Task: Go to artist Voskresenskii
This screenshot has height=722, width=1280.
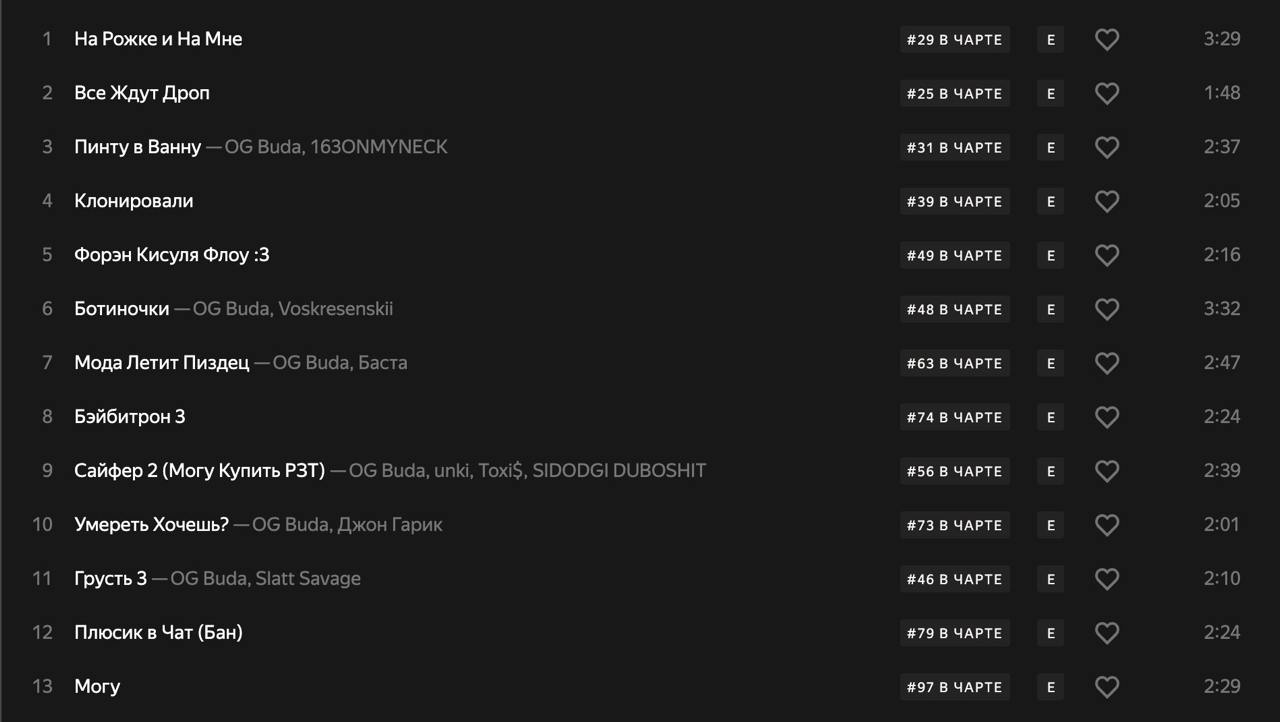Action: (x=335, y=309)
